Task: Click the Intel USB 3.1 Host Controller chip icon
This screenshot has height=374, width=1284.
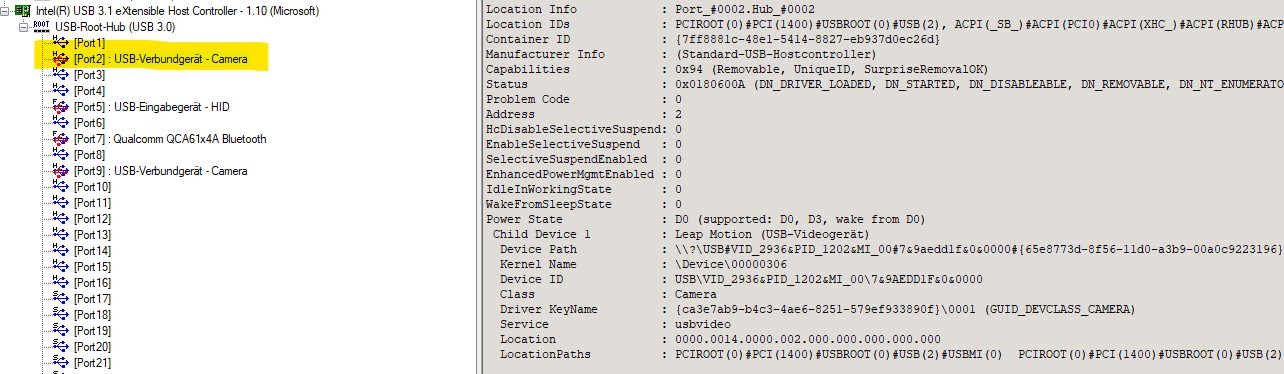Action: [x=22, y=11]
